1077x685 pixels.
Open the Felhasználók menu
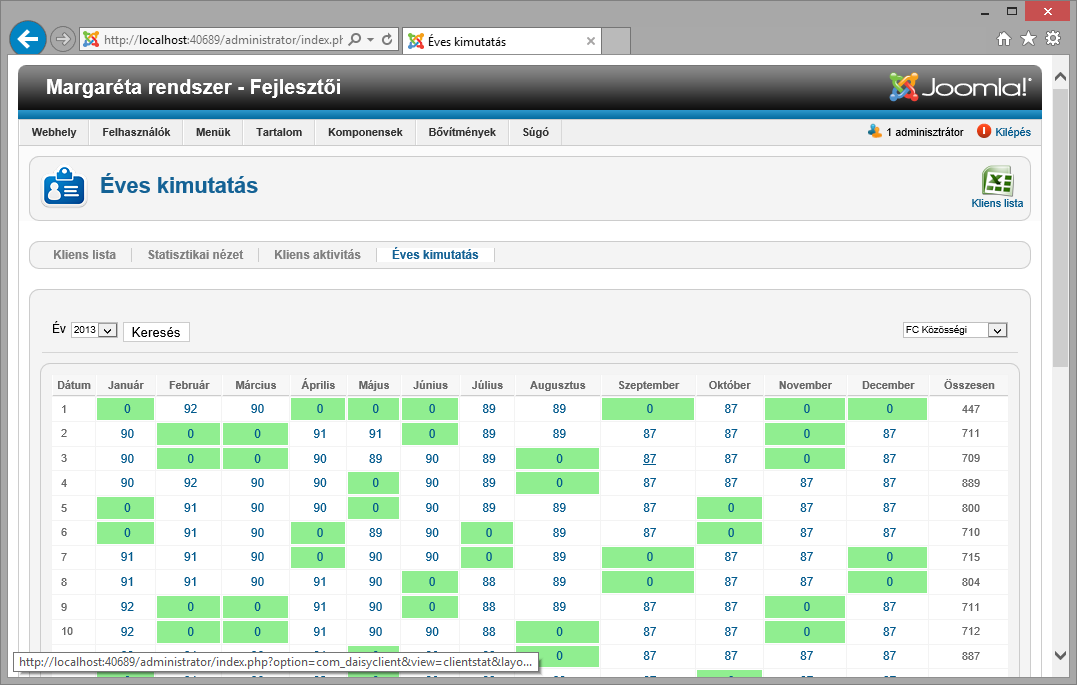coord(136,132)
